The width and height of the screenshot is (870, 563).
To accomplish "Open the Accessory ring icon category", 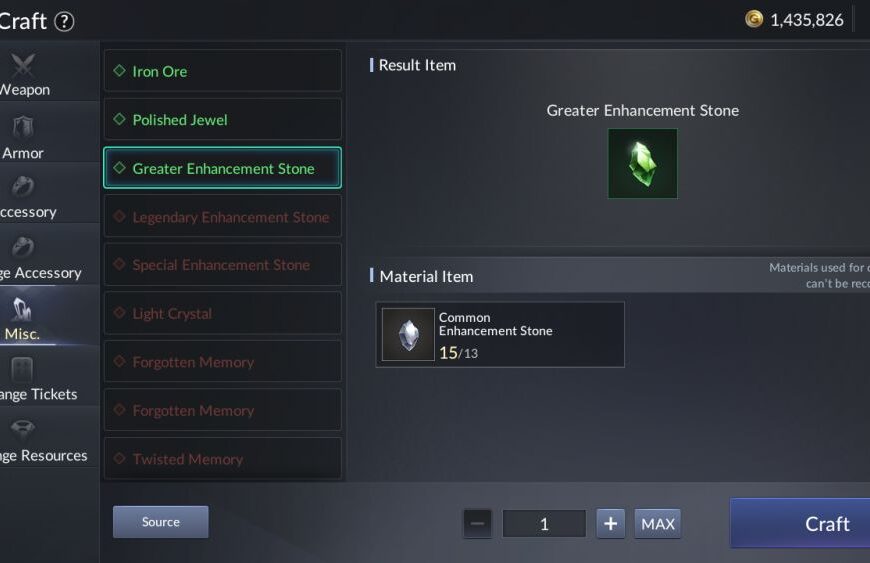I will click(x=23, y=186).
